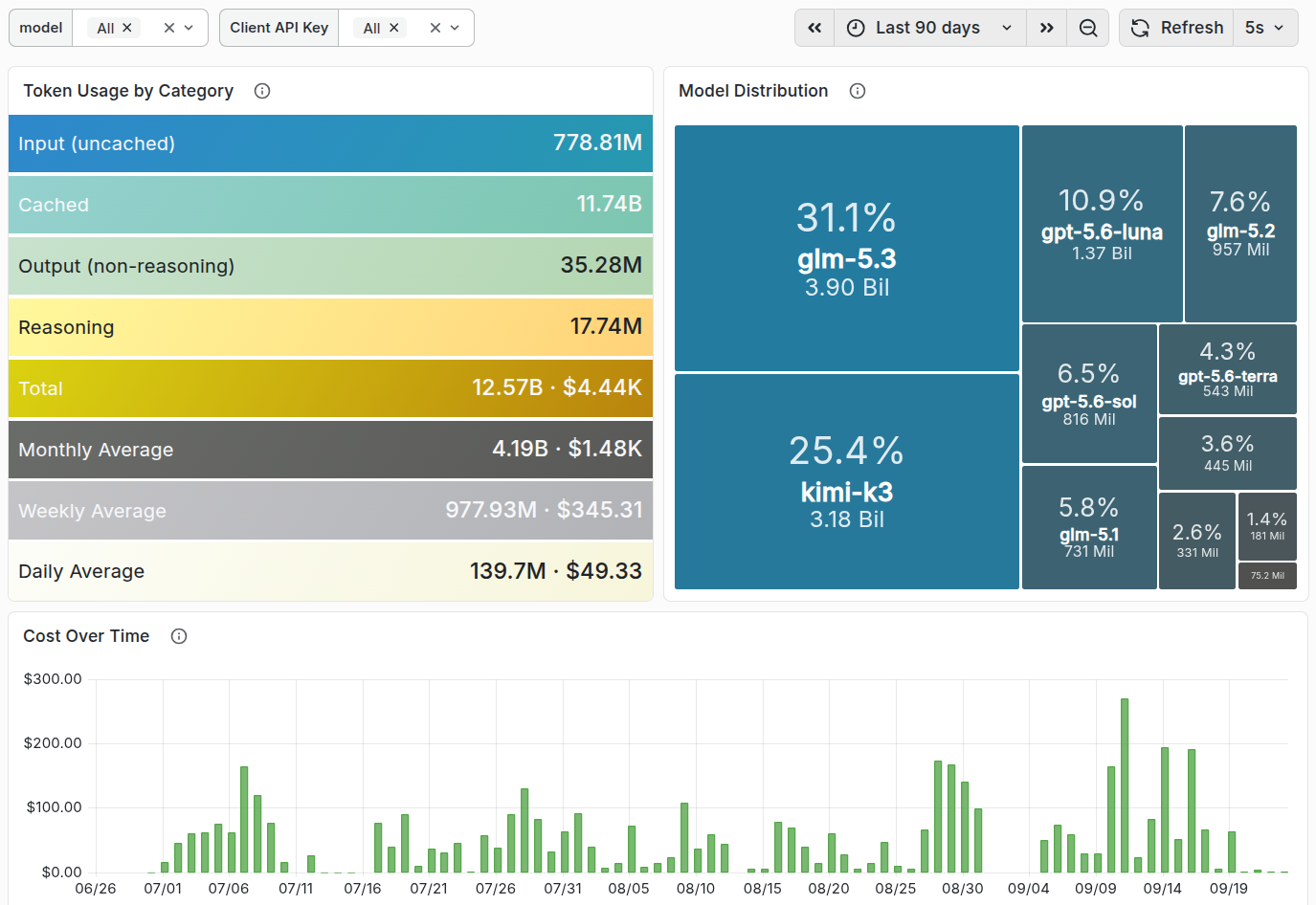Click the glm-5.2 treemap tile
Screen dimensions: 1316x905
click(x=1241, y=224)
